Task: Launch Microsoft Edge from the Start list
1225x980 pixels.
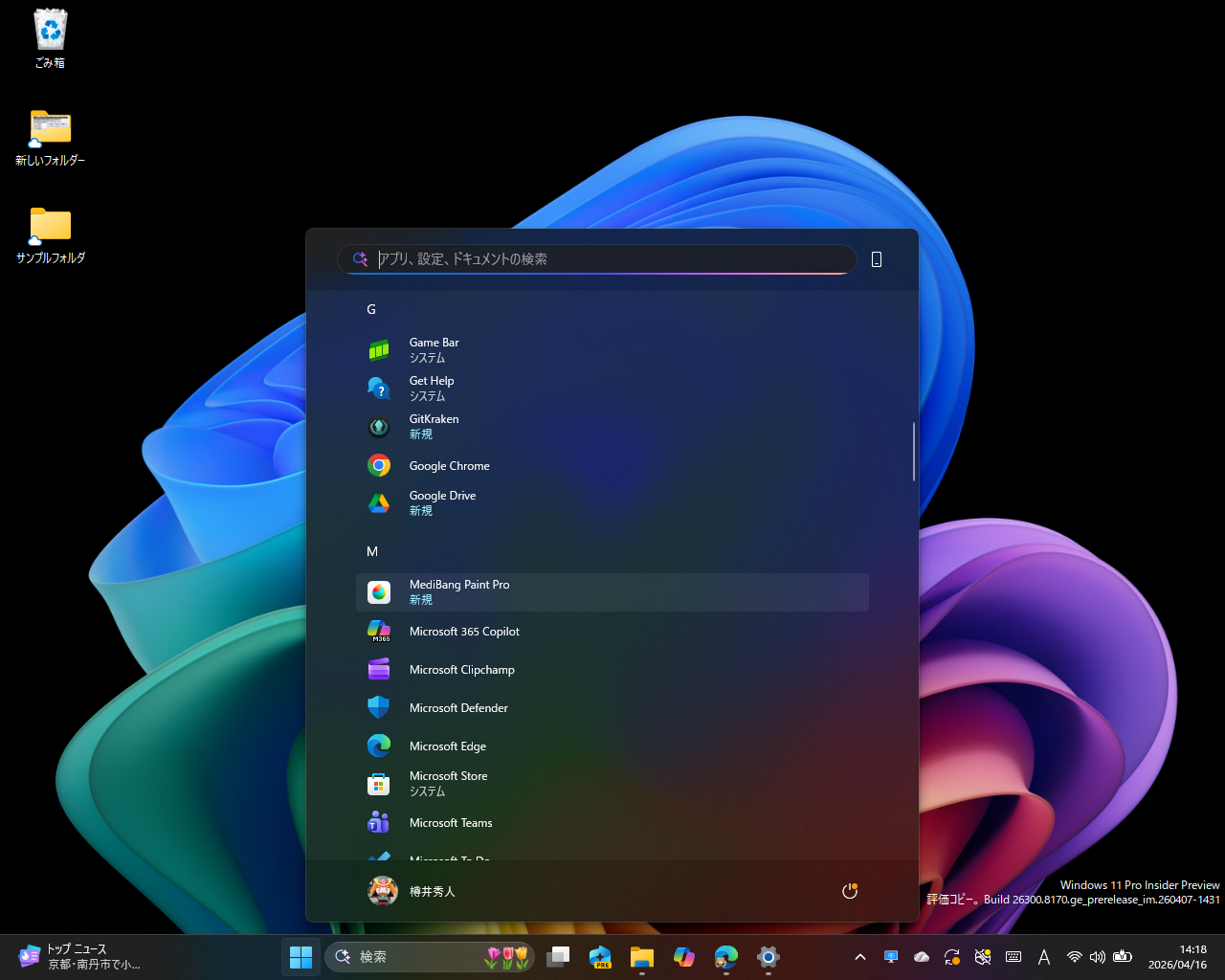Action: point(612,746)
